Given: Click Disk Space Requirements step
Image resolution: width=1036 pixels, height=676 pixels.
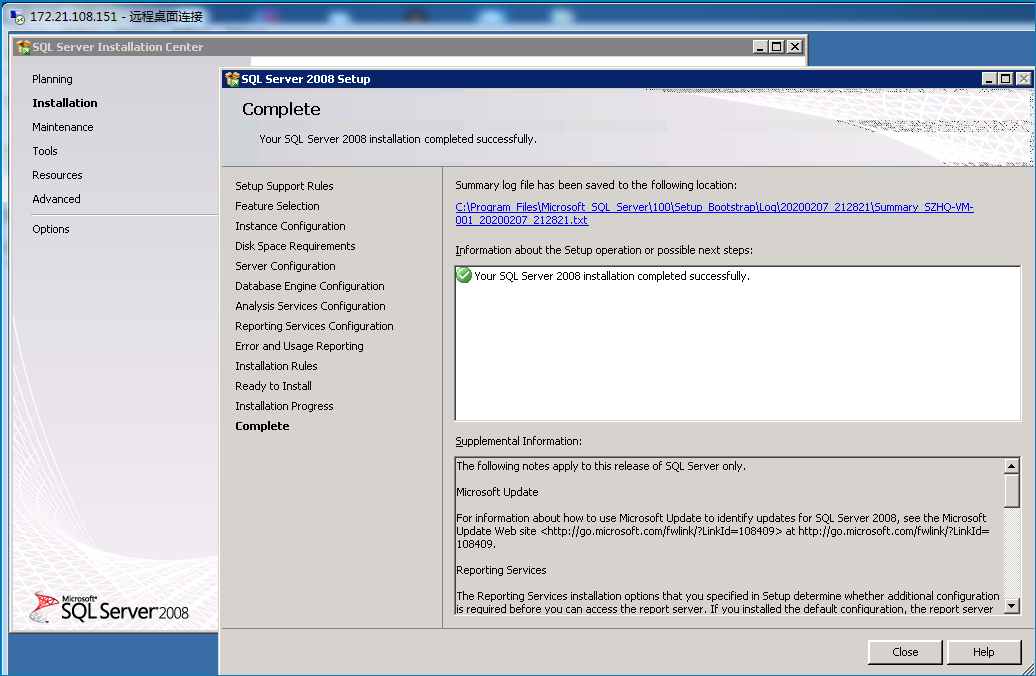Looking at the screenshot, I should tap(295, 246).
